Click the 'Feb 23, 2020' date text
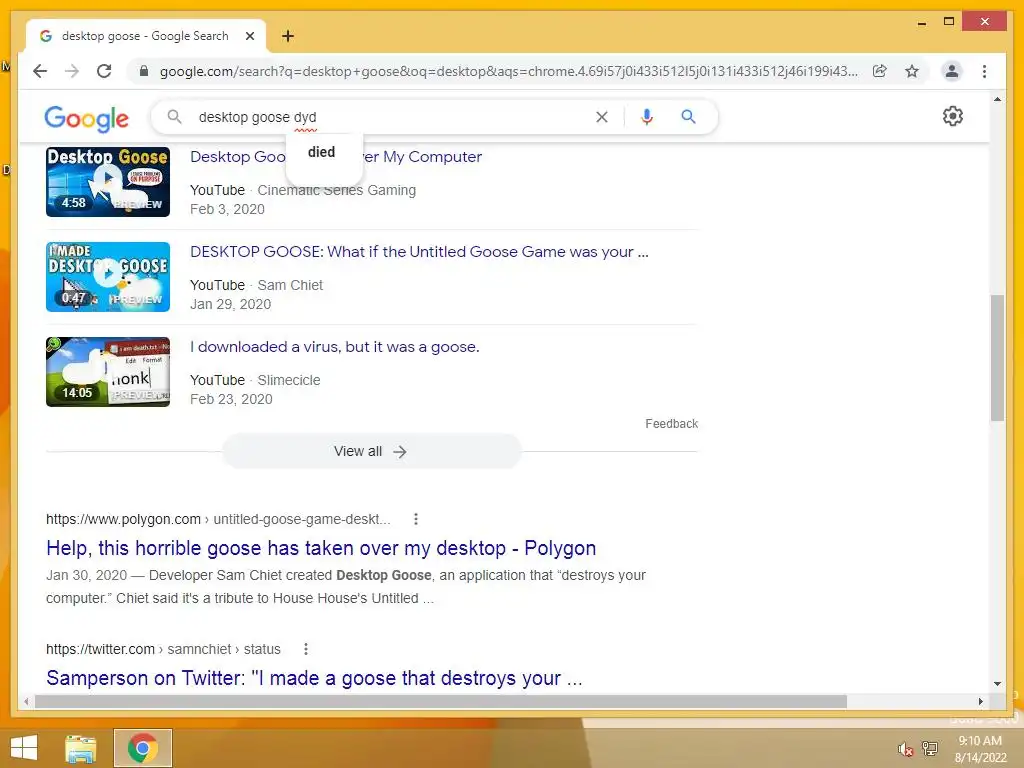This screenshot has height=768, width=1024. [x=231, y=399]
